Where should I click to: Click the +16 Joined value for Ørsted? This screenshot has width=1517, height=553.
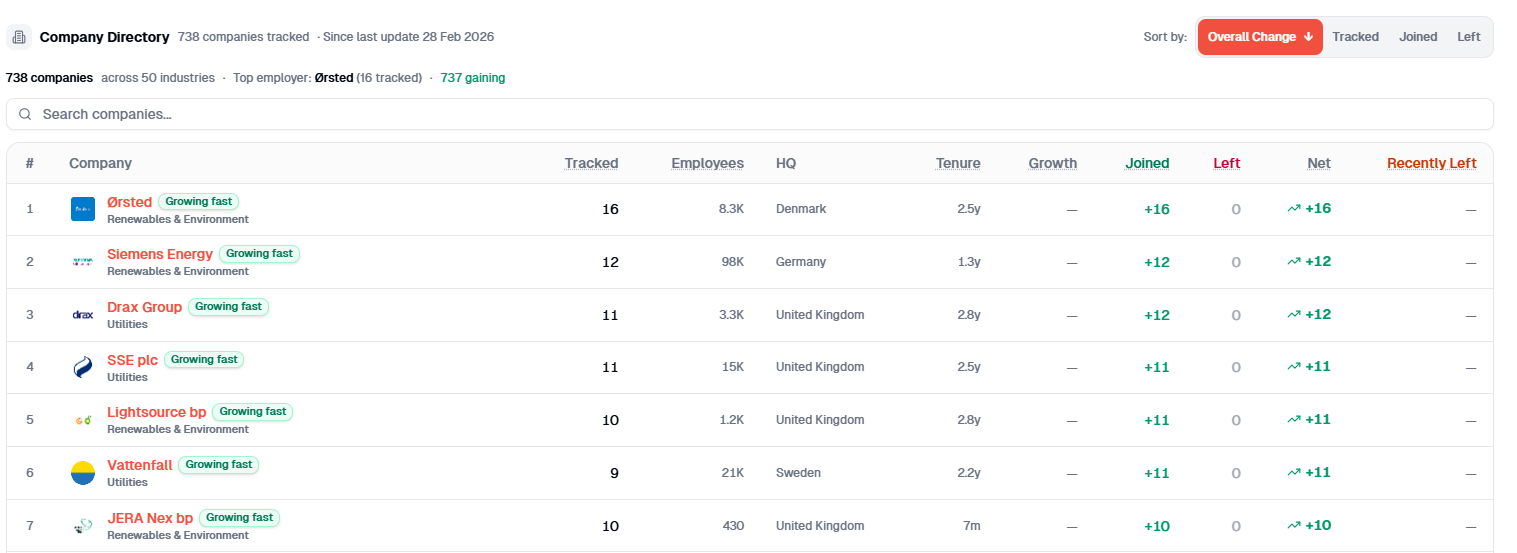1157,209
